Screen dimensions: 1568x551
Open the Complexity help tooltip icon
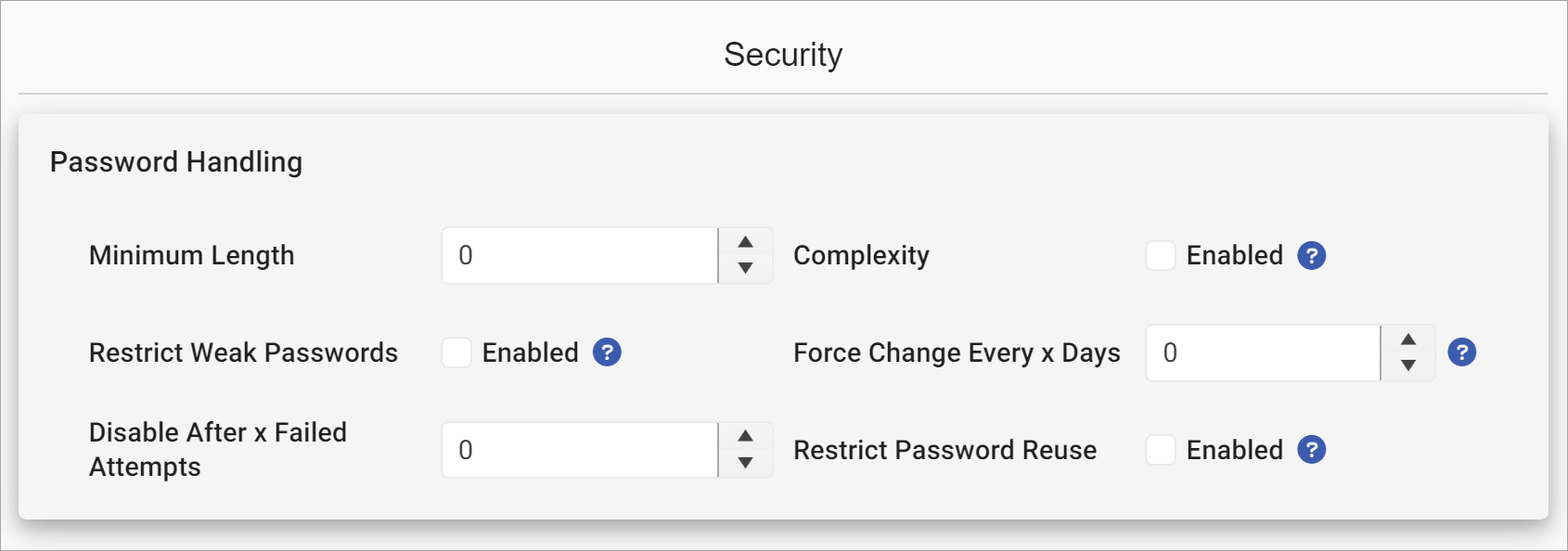[x=1310, y=255]
